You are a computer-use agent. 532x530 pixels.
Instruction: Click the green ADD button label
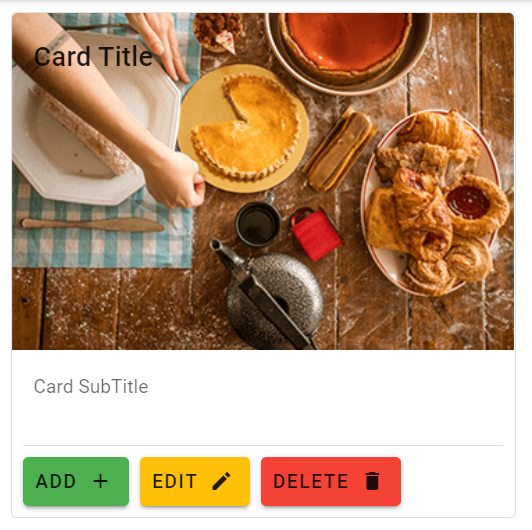(56, 481)
